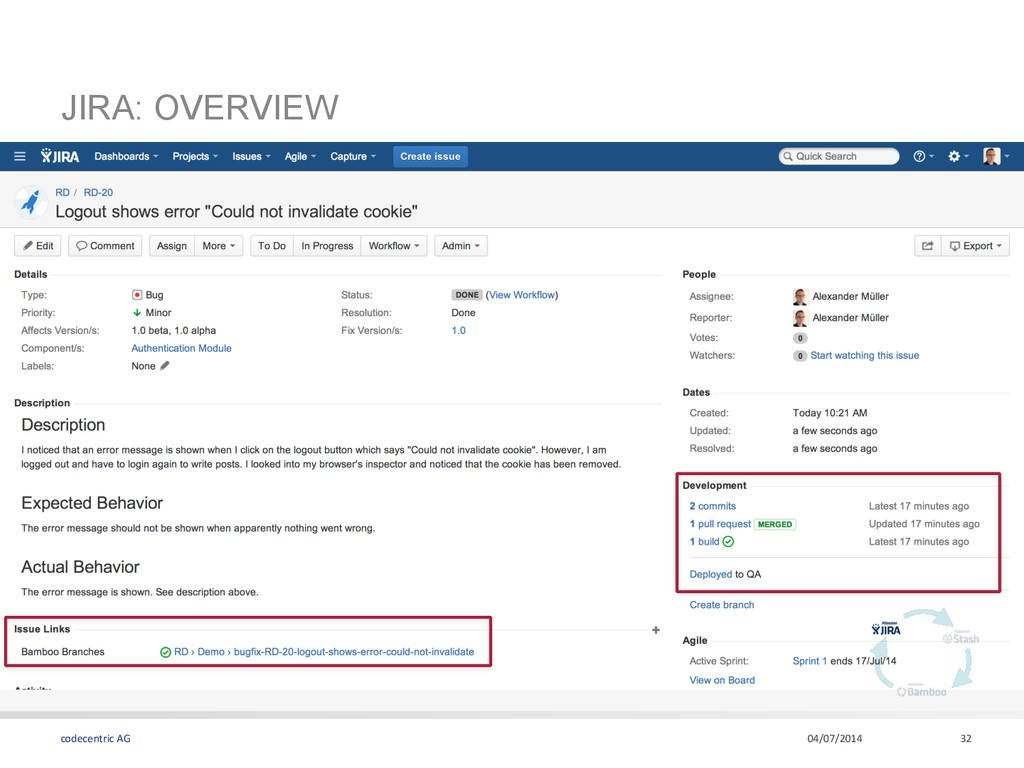Open the RD-20 issue key link
The image size is (1024, 768).
(x=98, y=193)
